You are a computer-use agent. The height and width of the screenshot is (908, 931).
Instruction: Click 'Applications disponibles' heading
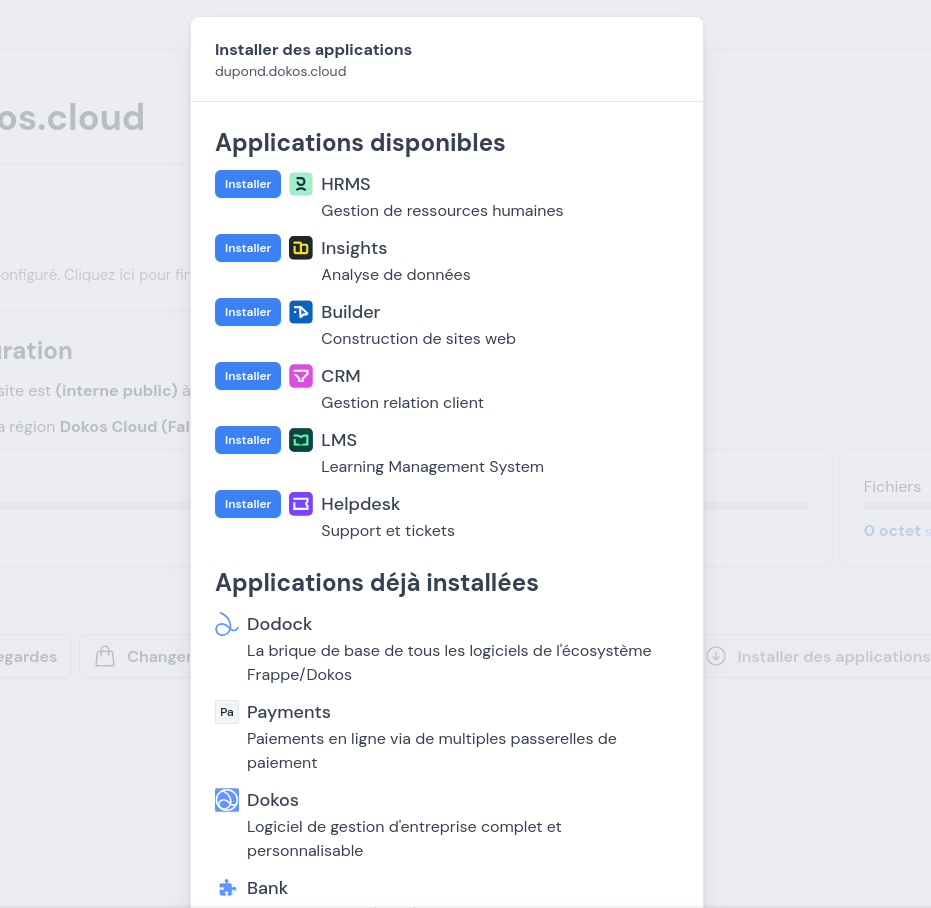coord(360,143)
